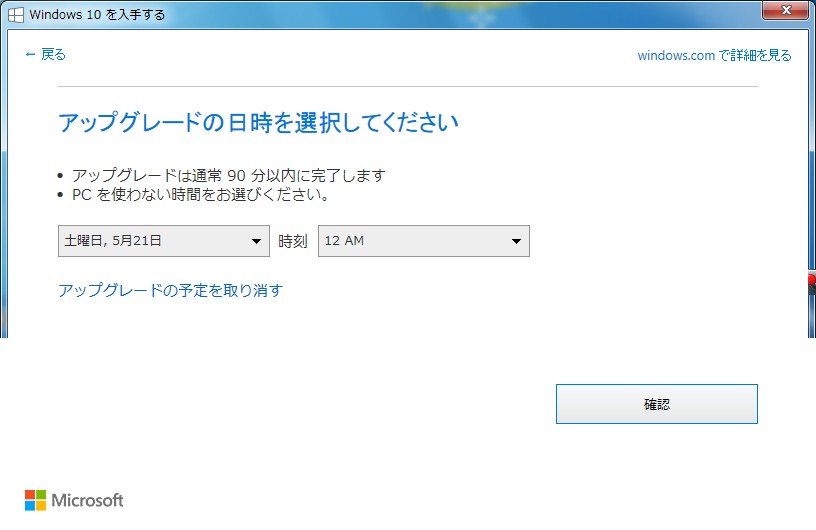Click the heading アップグレードの日時を選択してください
The height and width of the screenshot is (530, 816).
[x=258, y=123]
